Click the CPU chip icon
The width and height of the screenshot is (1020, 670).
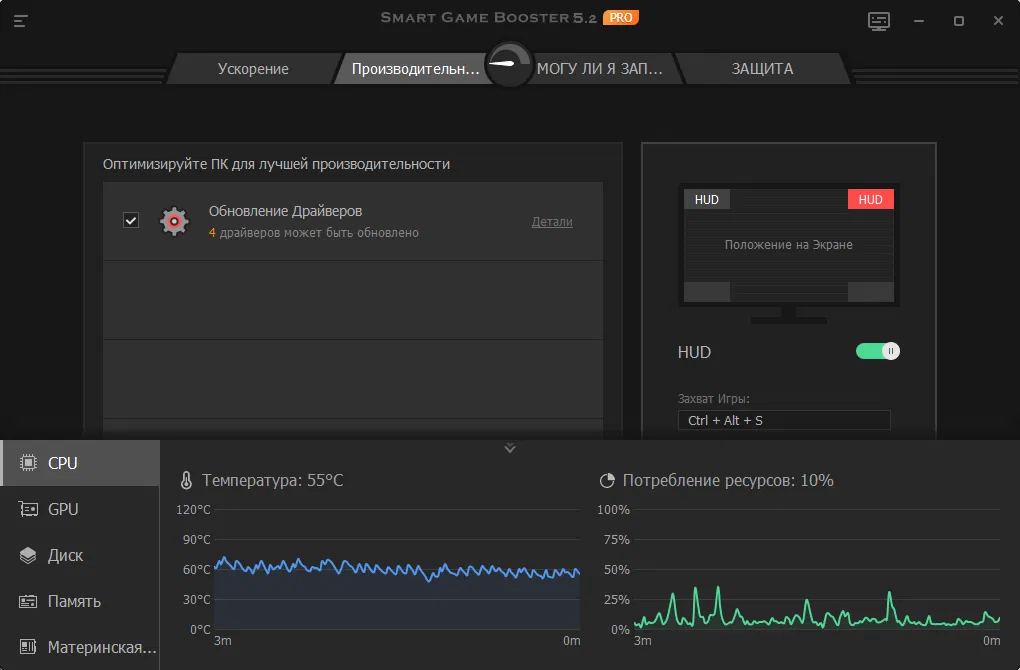click(x=28, y=463)
